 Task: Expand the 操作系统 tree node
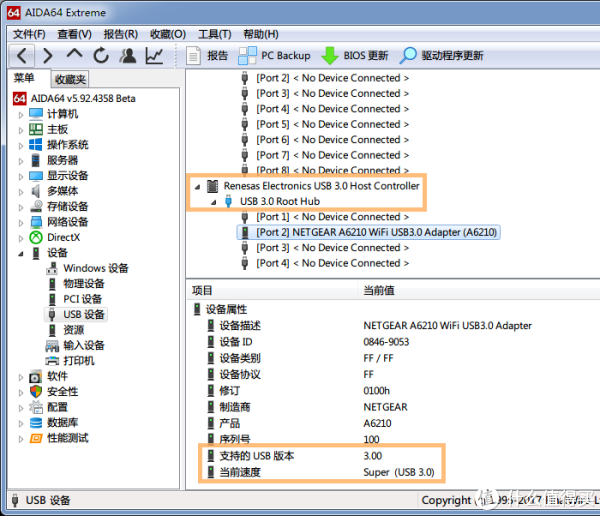[x=21, y=145]
